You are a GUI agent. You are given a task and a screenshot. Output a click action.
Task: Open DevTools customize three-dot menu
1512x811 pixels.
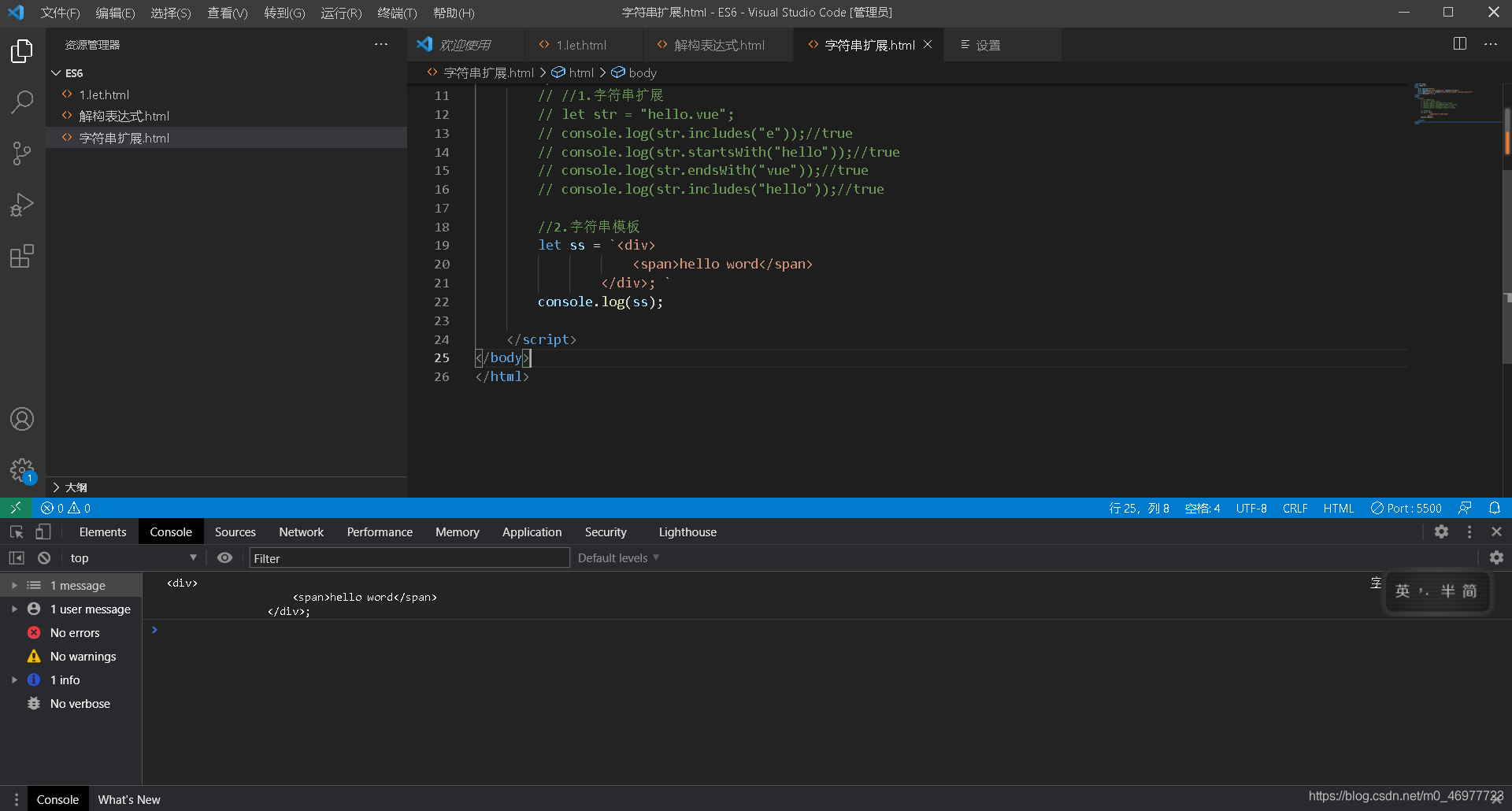(x=1469, y=531)
